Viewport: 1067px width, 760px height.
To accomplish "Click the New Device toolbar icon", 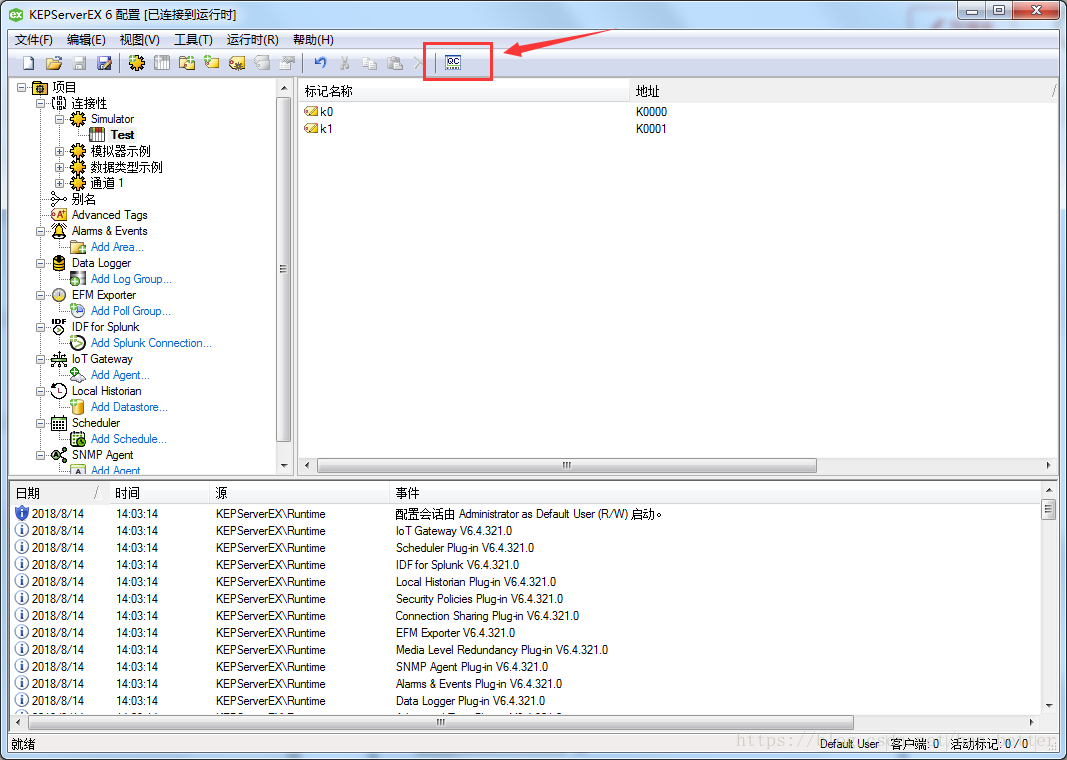I will [162, 63].
